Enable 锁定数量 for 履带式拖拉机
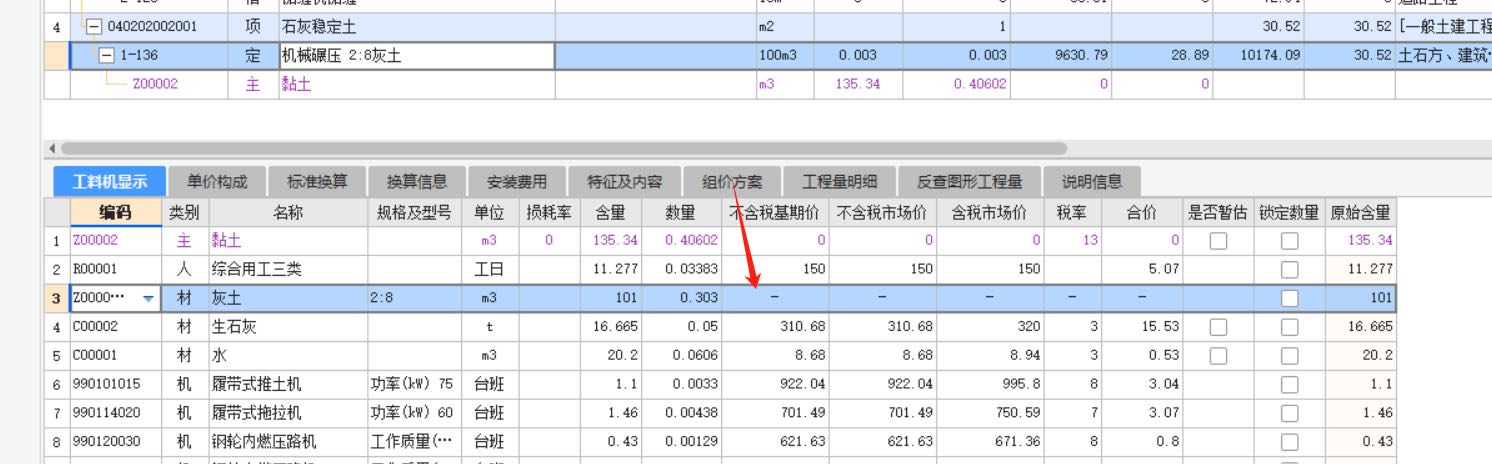 [1290, 413]
